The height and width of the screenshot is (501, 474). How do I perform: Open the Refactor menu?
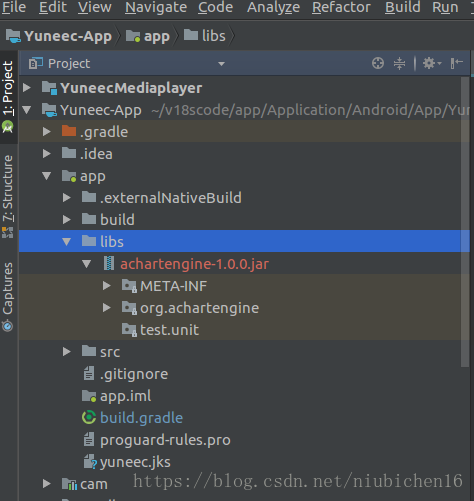(341, 7)
